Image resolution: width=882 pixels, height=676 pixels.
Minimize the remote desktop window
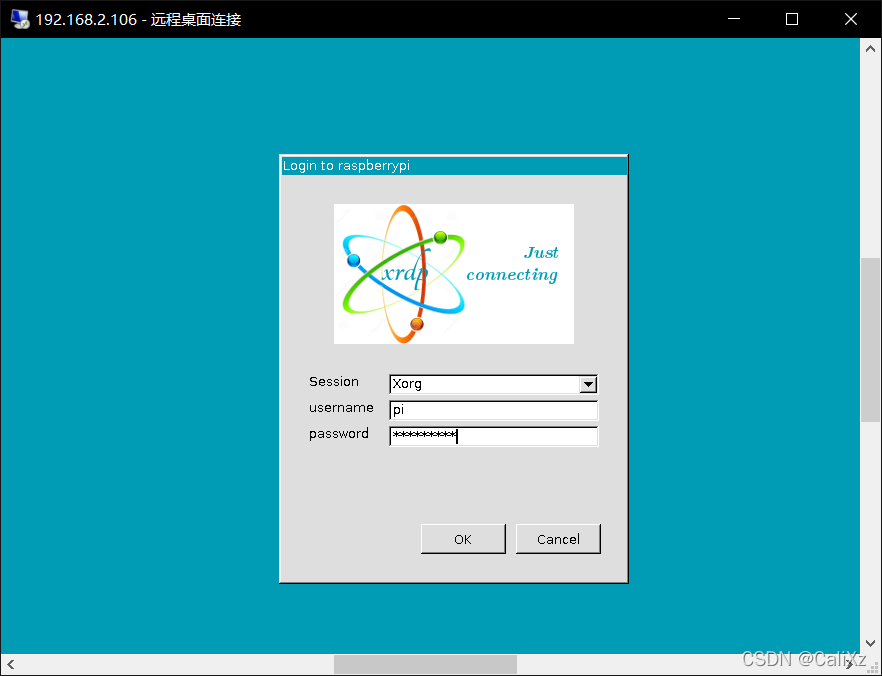click(734, 19)
